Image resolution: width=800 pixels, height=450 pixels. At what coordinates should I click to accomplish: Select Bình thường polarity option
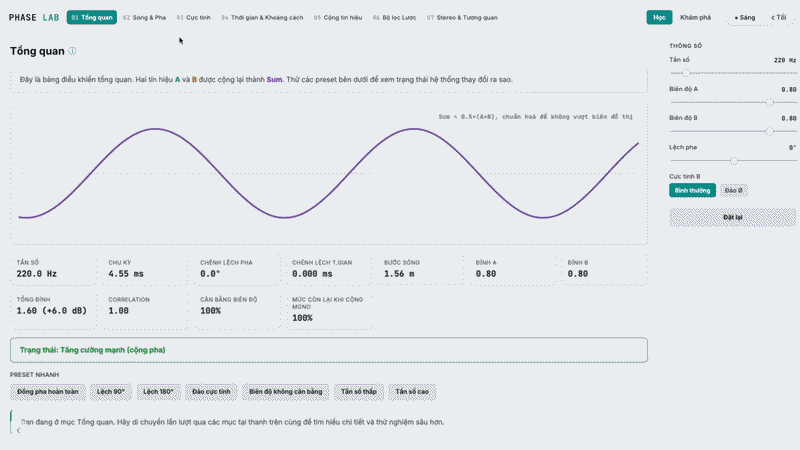click(692, 190)
